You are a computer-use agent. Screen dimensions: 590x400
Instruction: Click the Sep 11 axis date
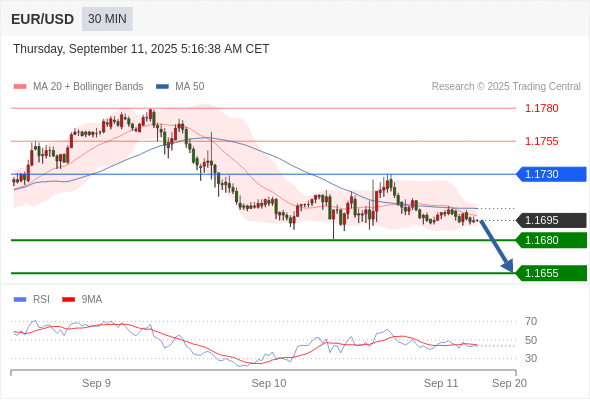pos(441,383)
